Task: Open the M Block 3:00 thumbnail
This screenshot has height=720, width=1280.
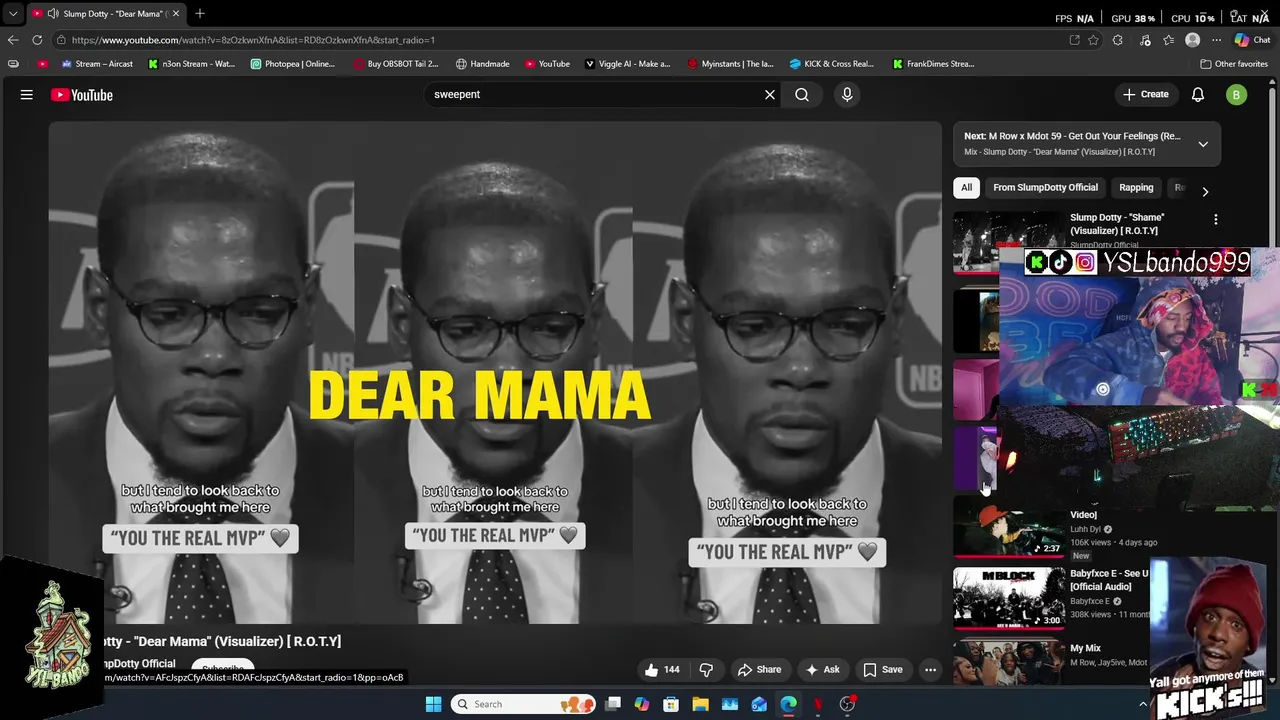Action: coord(1009,598)
